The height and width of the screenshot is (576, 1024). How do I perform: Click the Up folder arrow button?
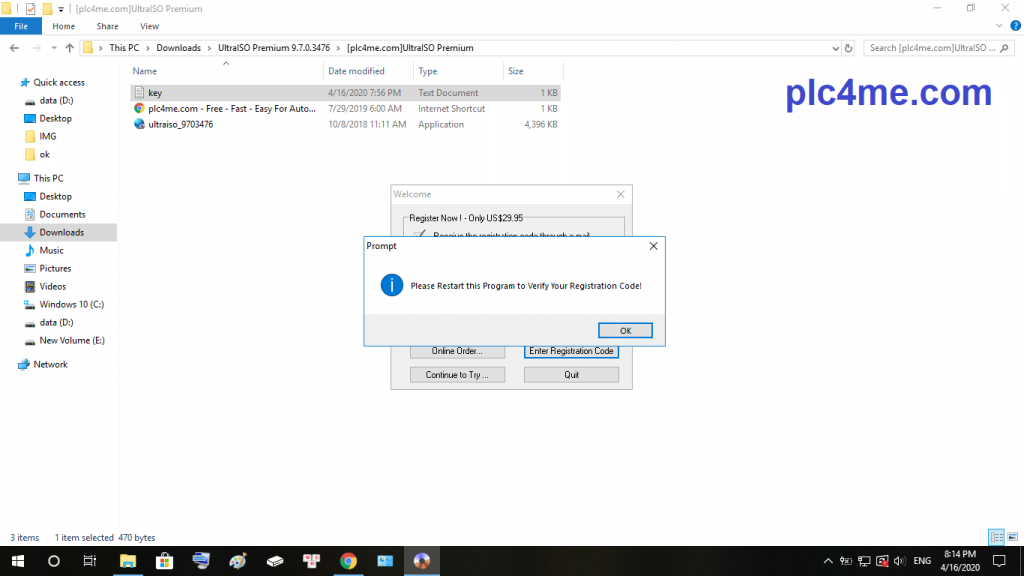(69, 48)
